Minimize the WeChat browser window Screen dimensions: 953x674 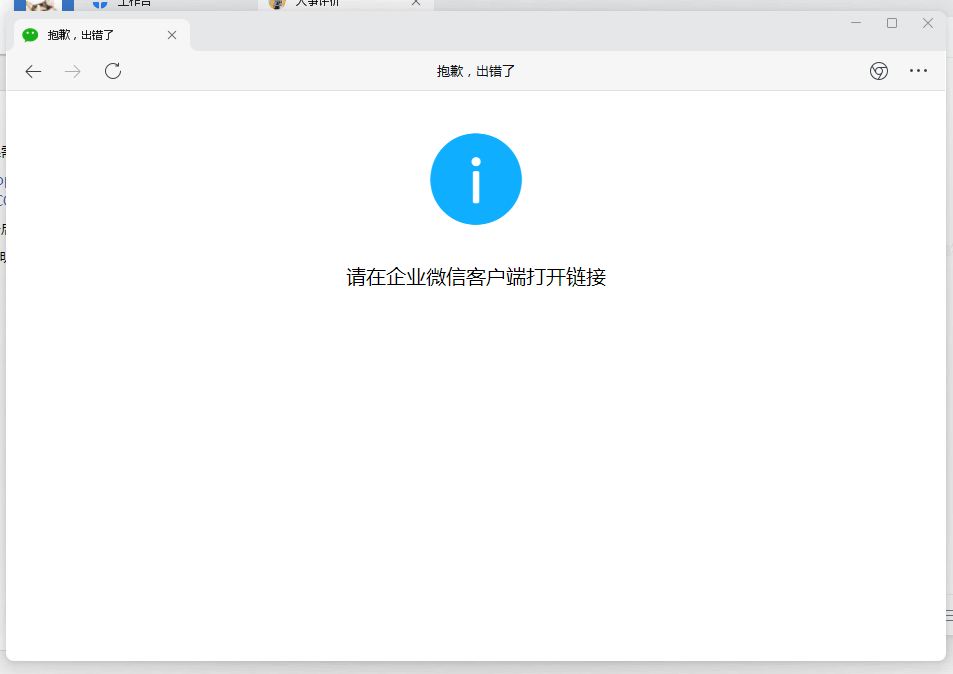pos(856,22)
